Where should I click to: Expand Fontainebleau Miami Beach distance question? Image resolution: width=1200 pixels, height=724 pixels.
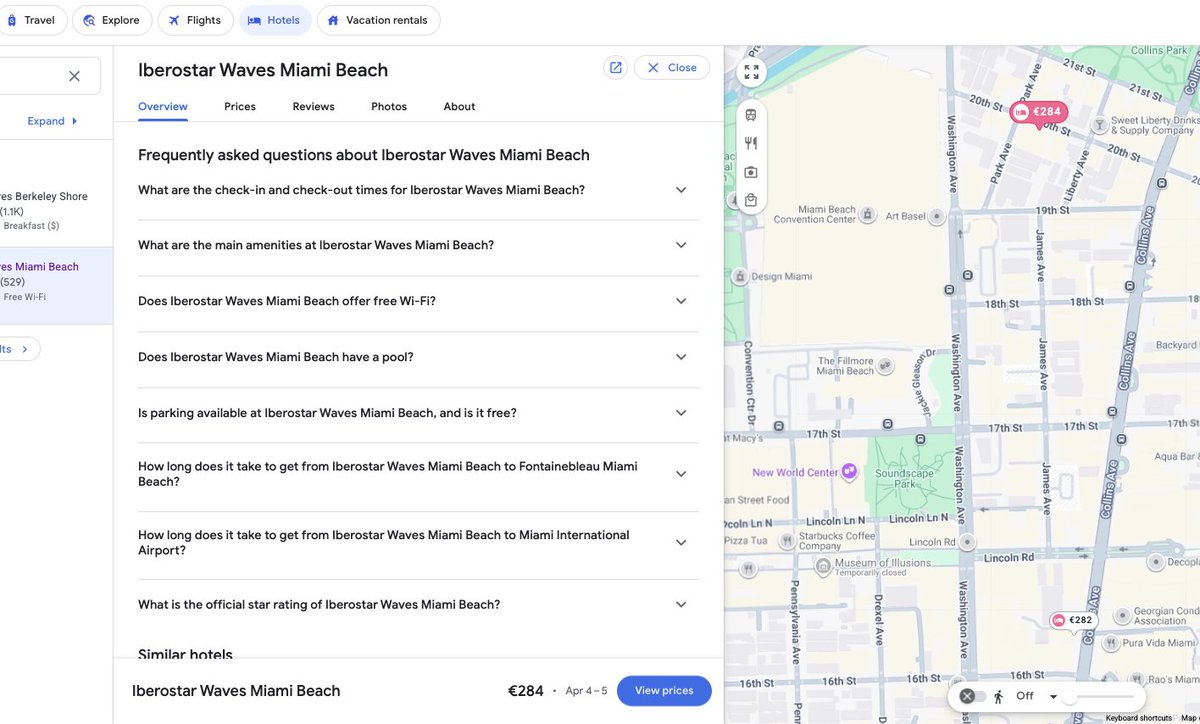pos(418,474)
